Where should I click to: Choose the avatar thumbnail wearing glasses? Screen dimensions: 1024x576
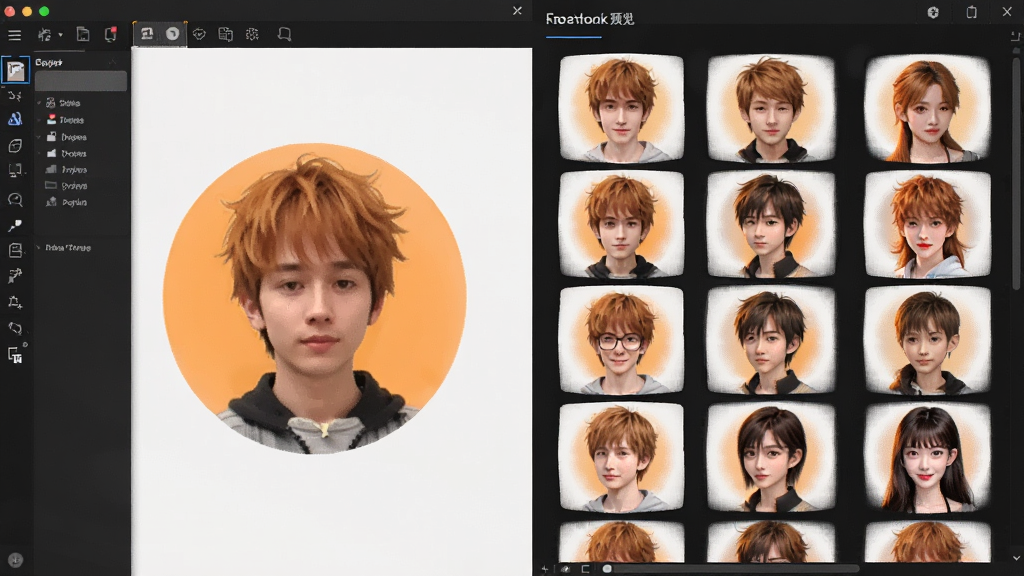(x=622, y=340)
